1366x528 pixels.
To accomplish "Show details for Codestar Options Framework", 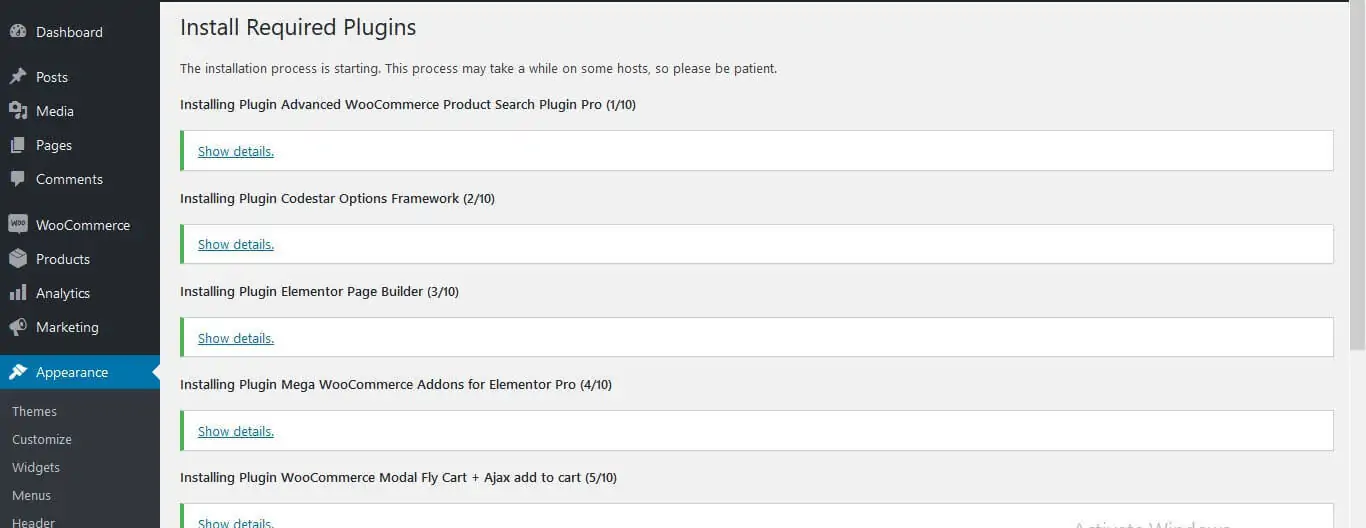I will click(x=236, y=244).
